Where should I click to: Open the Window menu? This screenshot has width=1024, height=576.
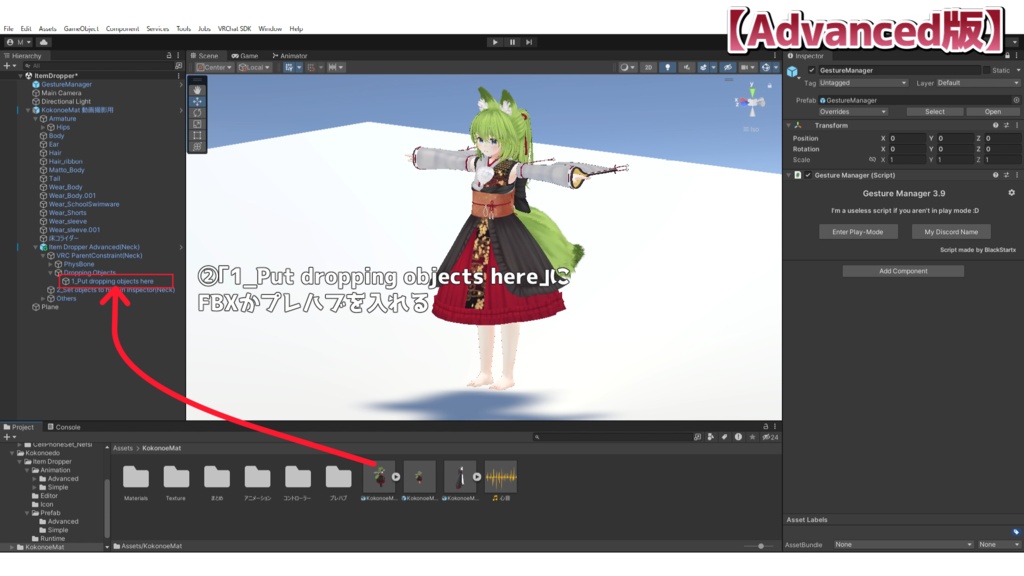point(270,29)
